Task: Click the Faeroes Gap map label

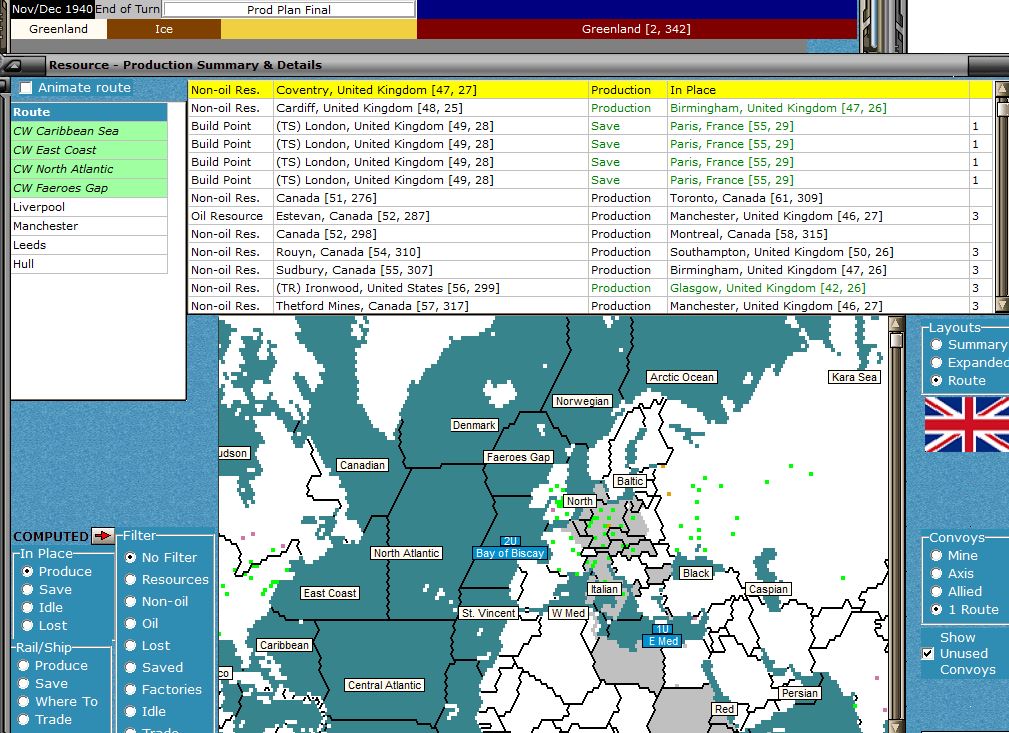Action: click(x=519, y=457)
